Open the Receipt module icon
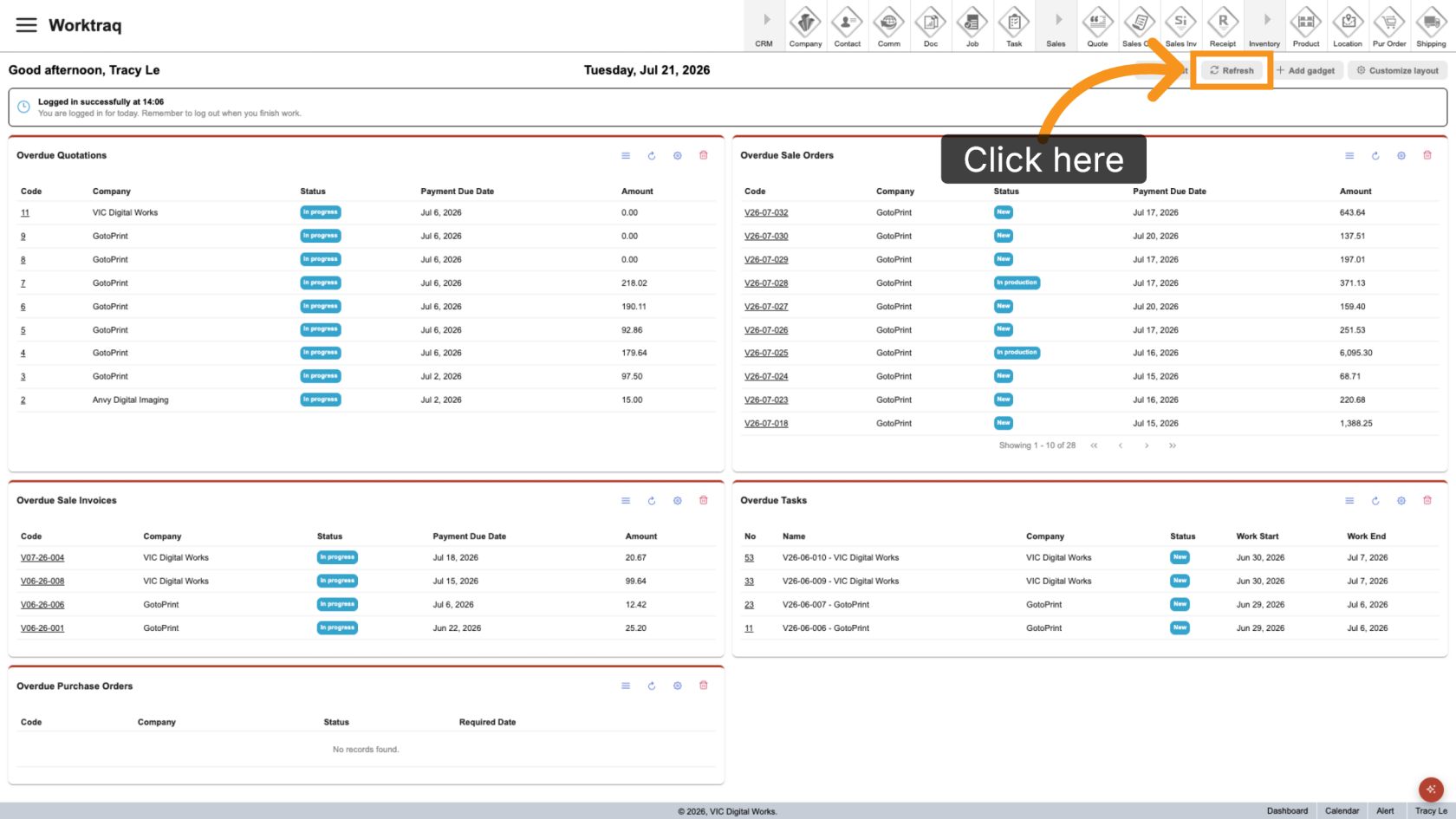Screen dimensions: 1456x819 [x=1222, y=27]
